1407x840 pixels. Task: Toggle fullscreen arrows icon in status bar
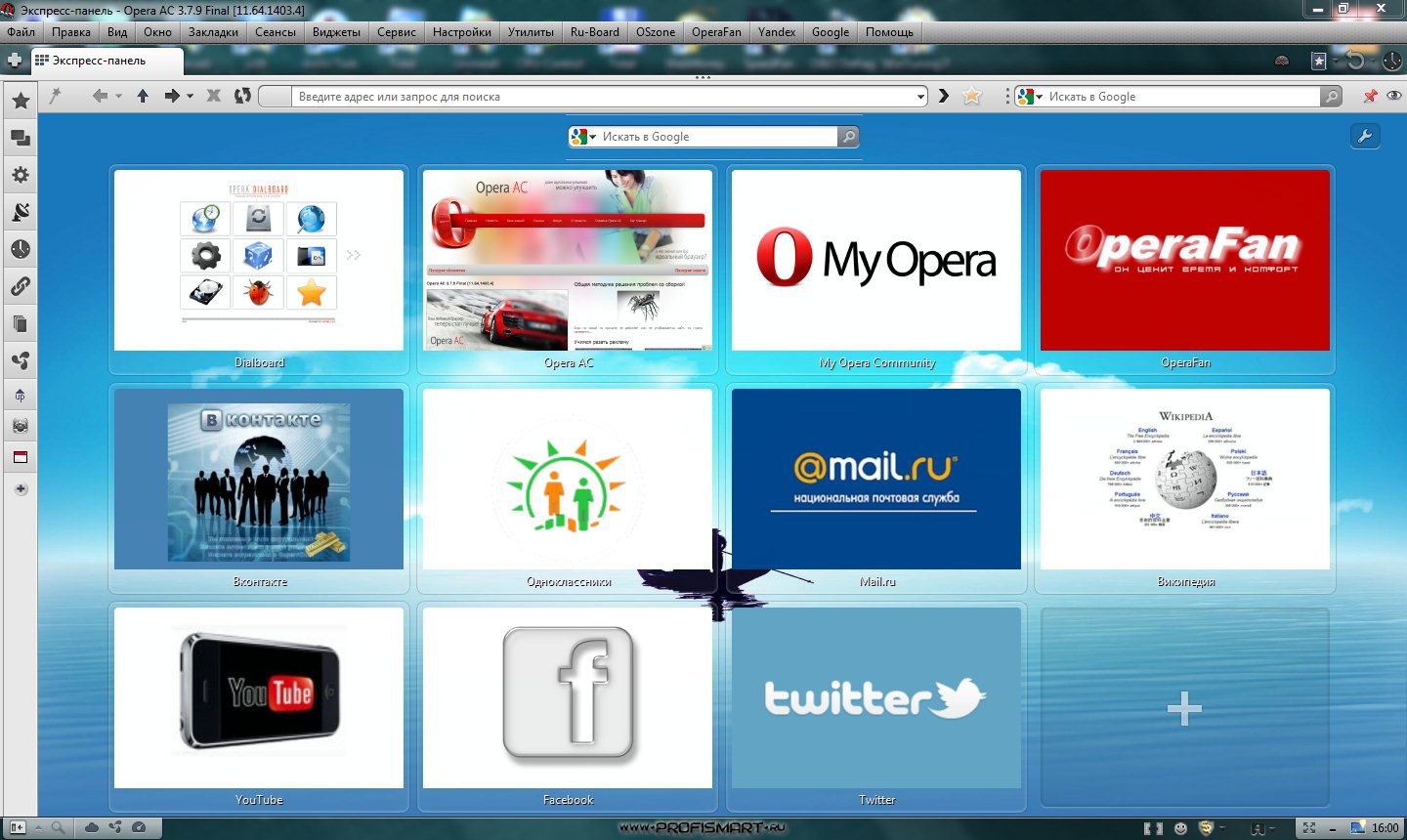(1309, 828)
